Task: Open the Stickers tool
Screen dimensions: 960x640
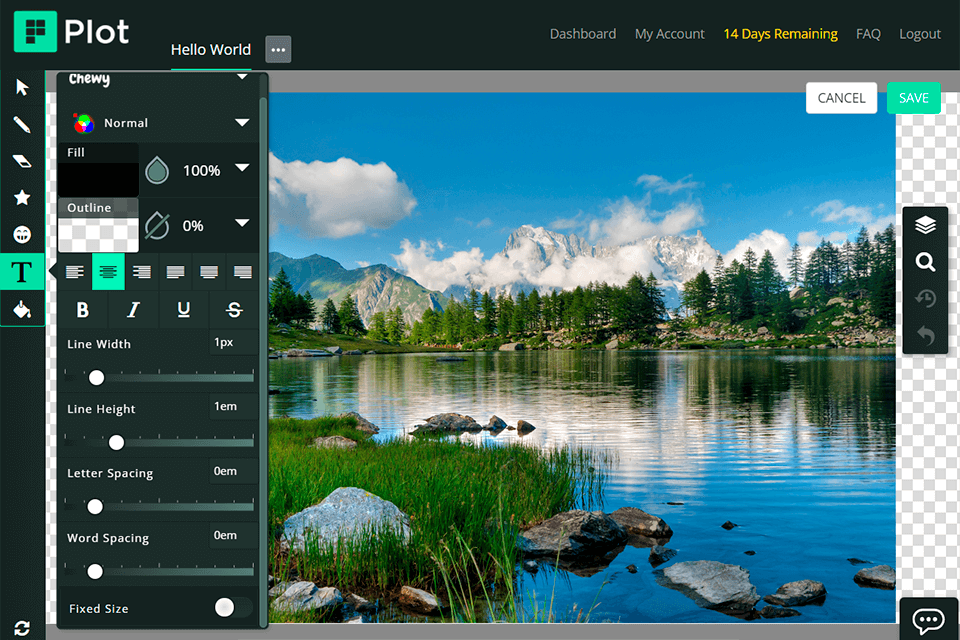Action: 22,233
